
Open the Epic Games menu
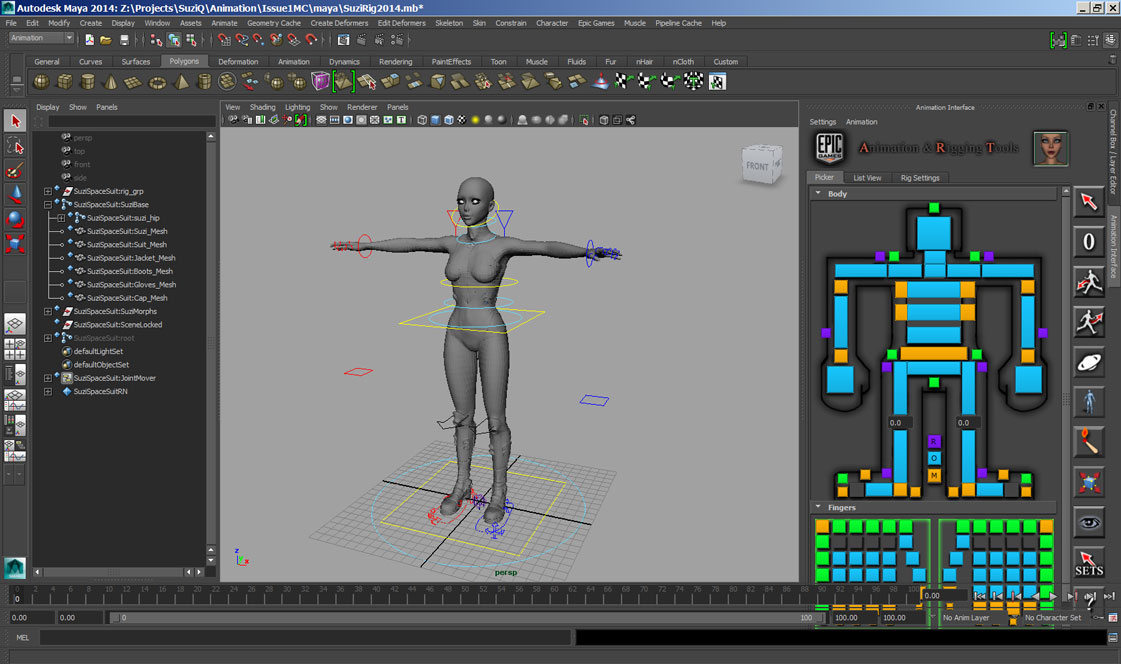click(596, 23)
